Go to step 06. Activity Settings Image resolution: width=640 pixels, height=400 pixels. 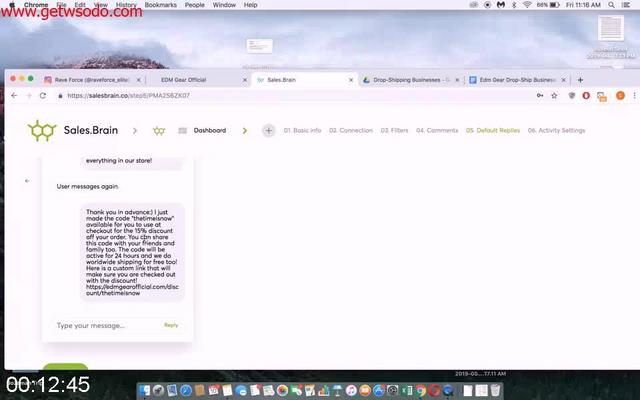click(556, 131)
